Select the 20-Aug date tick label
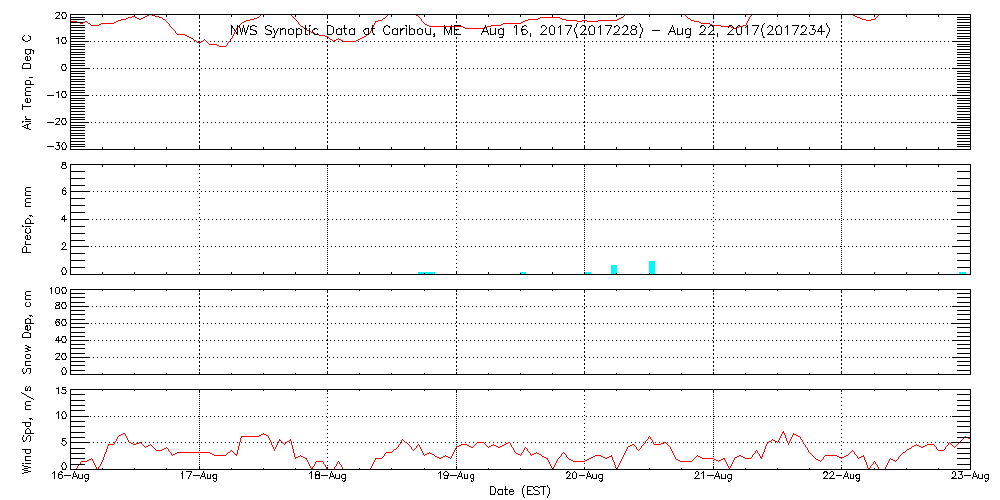This screenshot has width=1000, height=500. coord(584,478)
